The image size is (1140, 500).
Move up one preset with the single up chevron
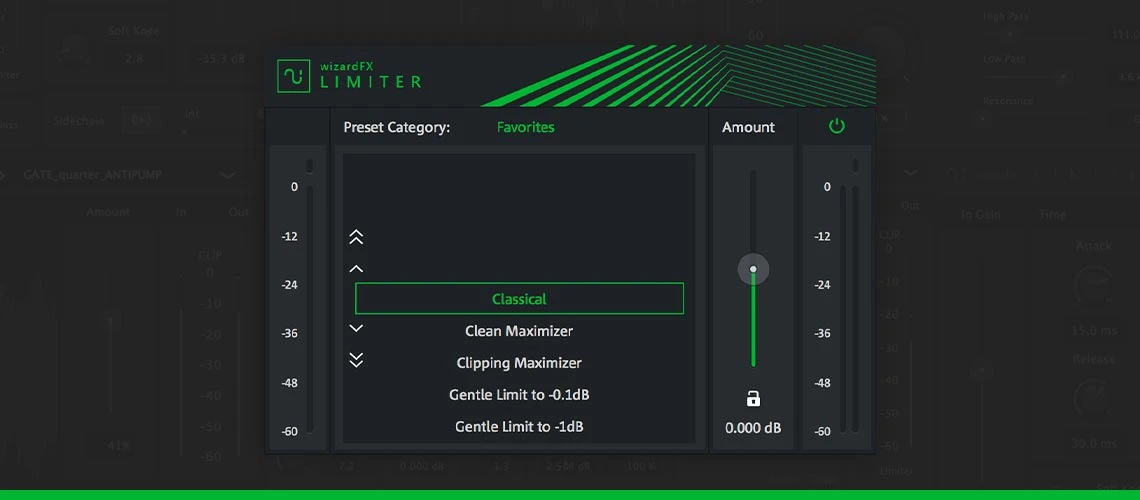(x=356, y=269)
